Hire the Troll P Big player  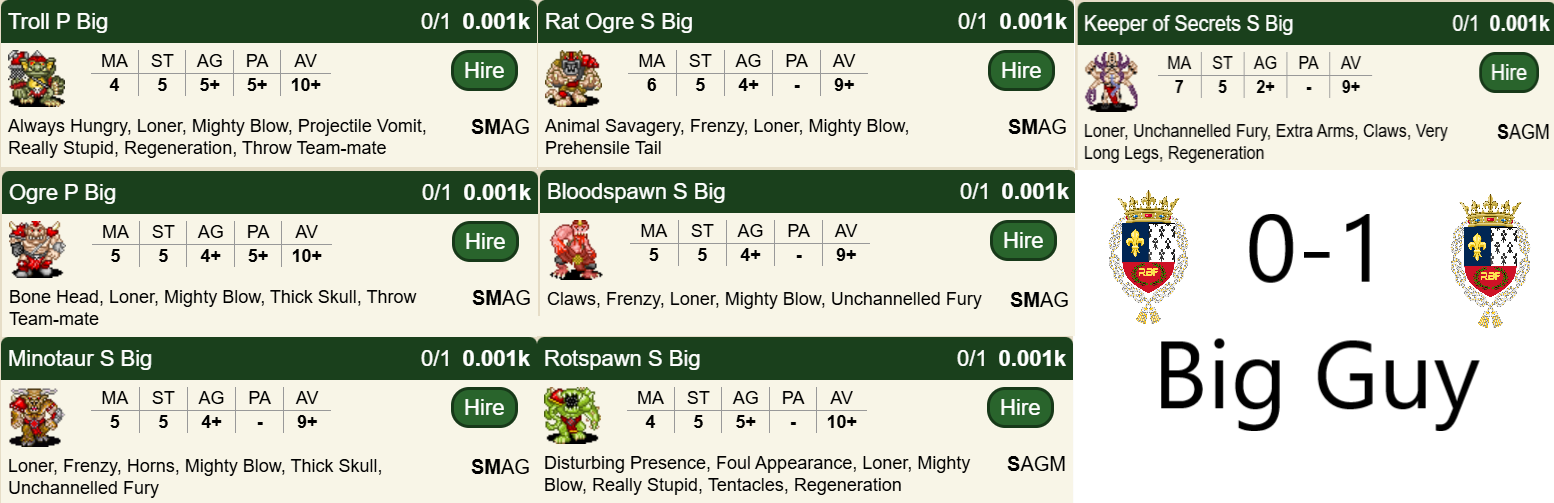click(485, 71)
